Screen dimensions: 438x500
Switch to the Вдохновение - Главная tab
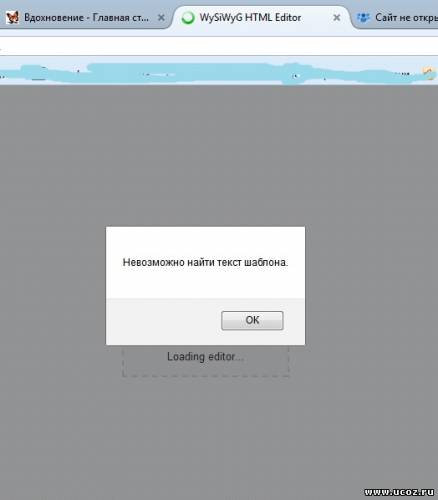click(86, 17)
